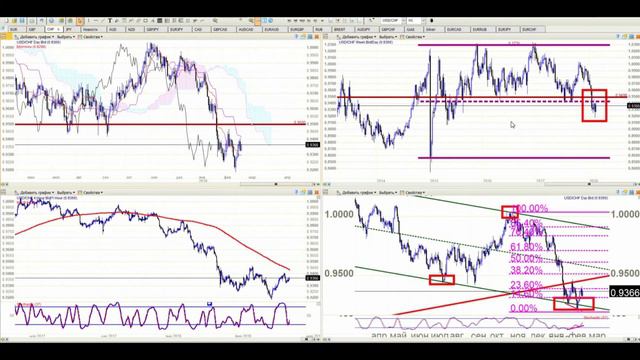The height and width of the screenshot is (360, 640).
Task: Open 'Свойства' dropdown in top-left chart
Action: [x=90, y=37]
